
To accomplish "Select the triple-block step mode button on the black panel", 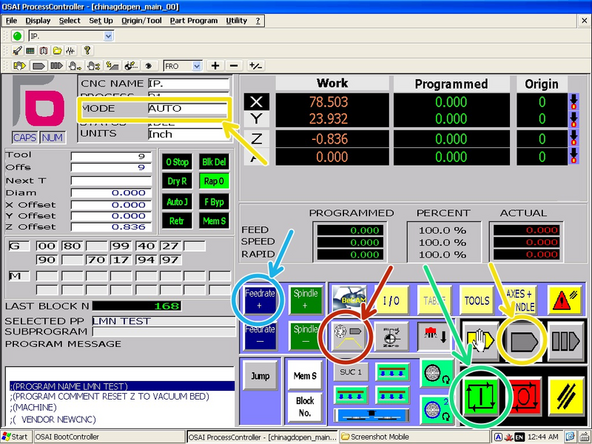I will click(x=566, y=341).
